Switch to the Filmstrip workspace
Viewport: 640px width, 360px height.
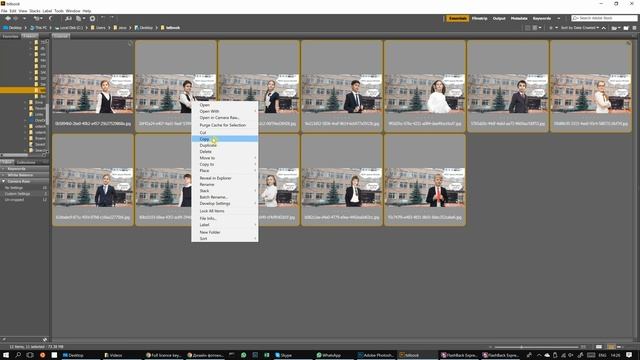pyautogui.click(x=480, y=18)
